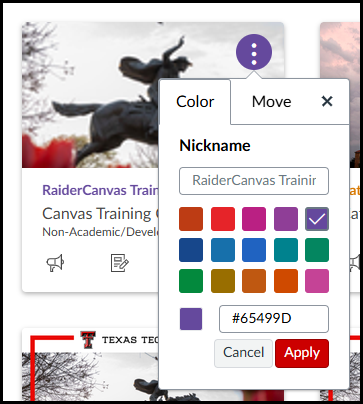
Task: Click the Non-Academic/Development term text
Action: pyautogui.click(x=100, y=232)
